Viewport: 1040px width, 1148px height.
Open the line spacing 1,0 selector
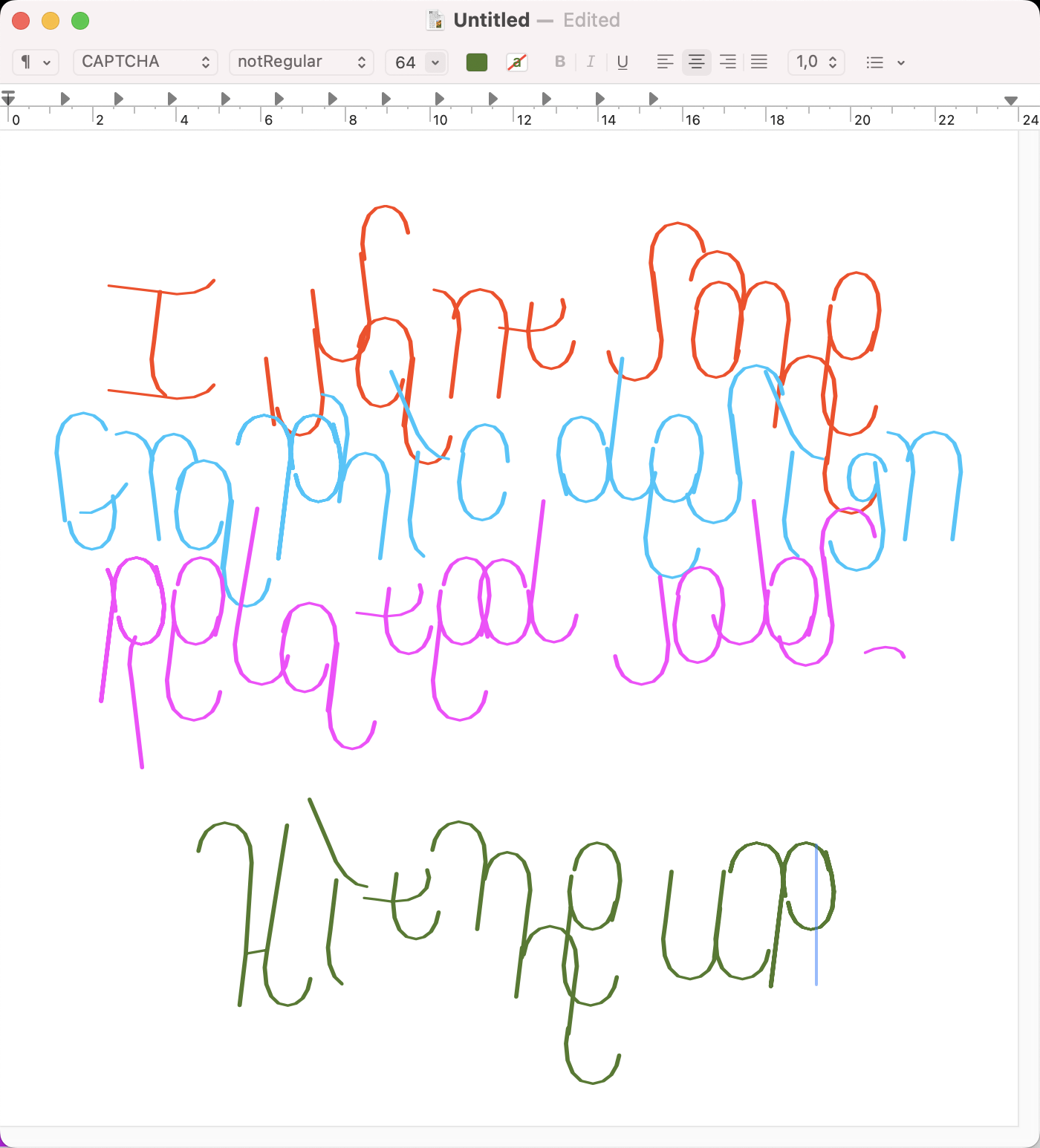pos(816,62)
